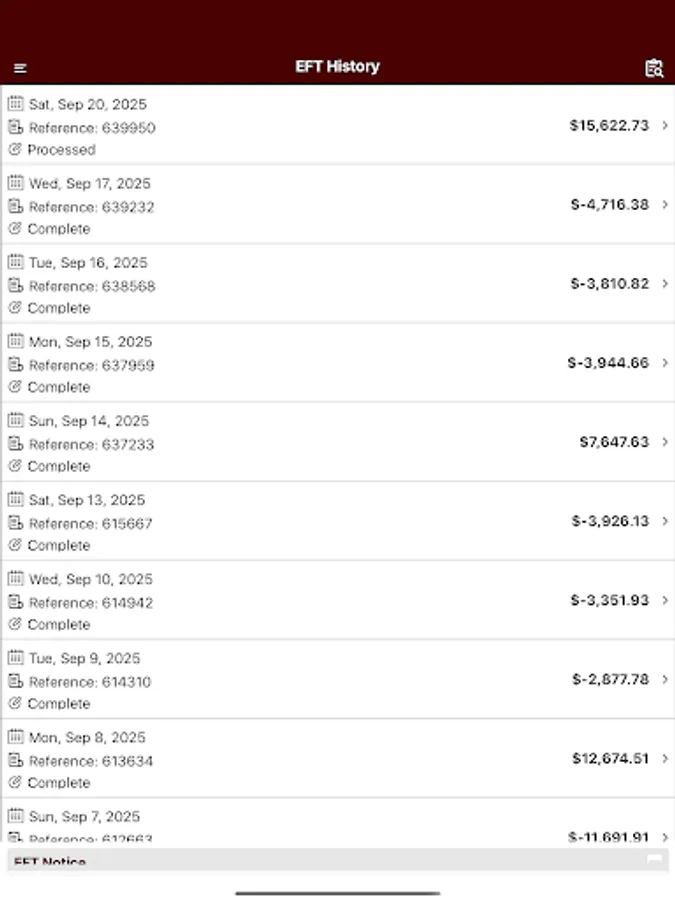
Task: Click the calendar icon on Sep 8 row
Action: click(x=14, y=737)
